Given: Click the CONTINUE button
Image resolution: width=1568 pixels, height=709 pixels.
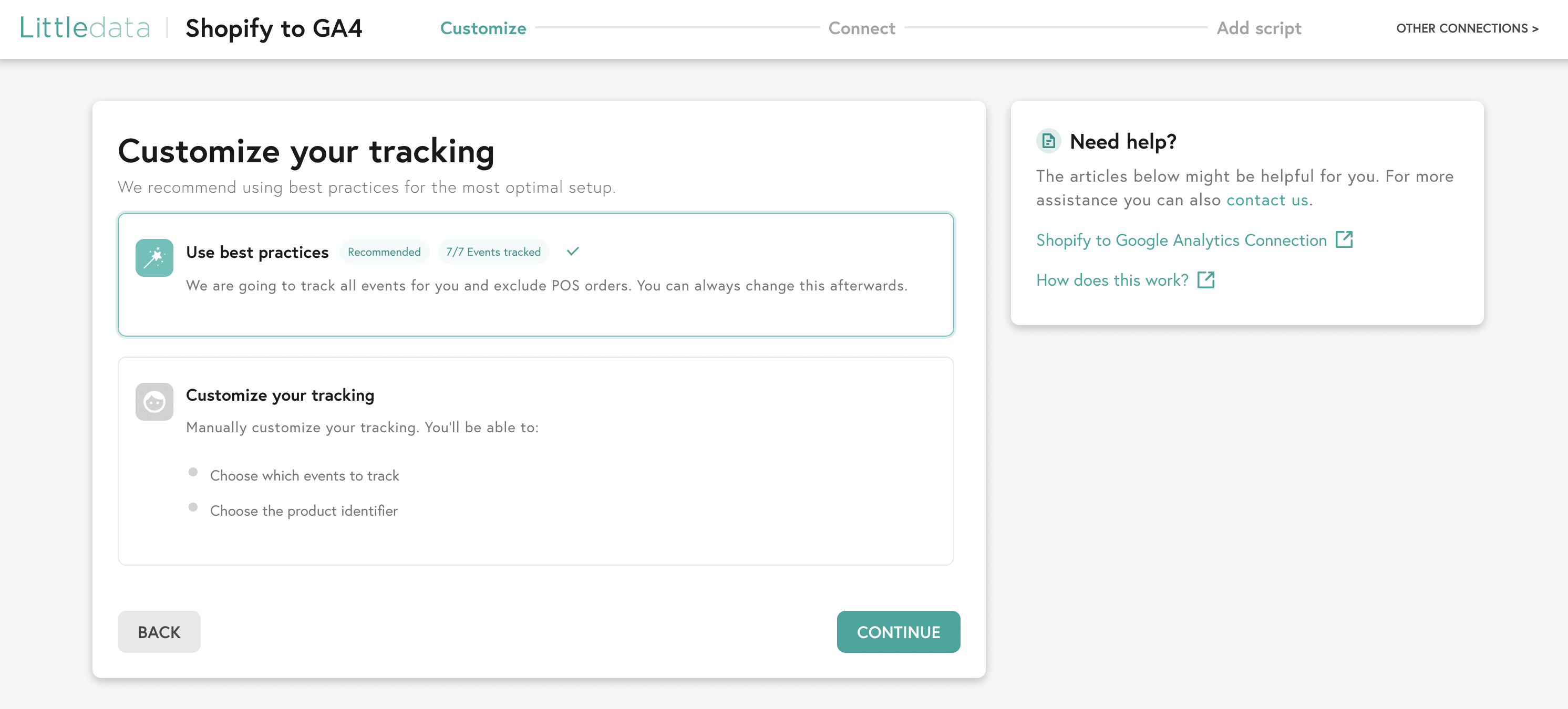Looking at the screenshot, I should click(899, 632).
